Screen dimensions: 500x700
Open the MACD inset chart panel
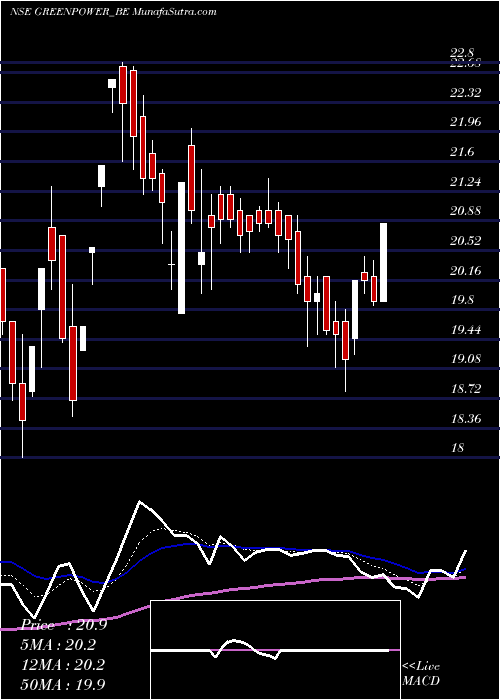pos(275,650)
